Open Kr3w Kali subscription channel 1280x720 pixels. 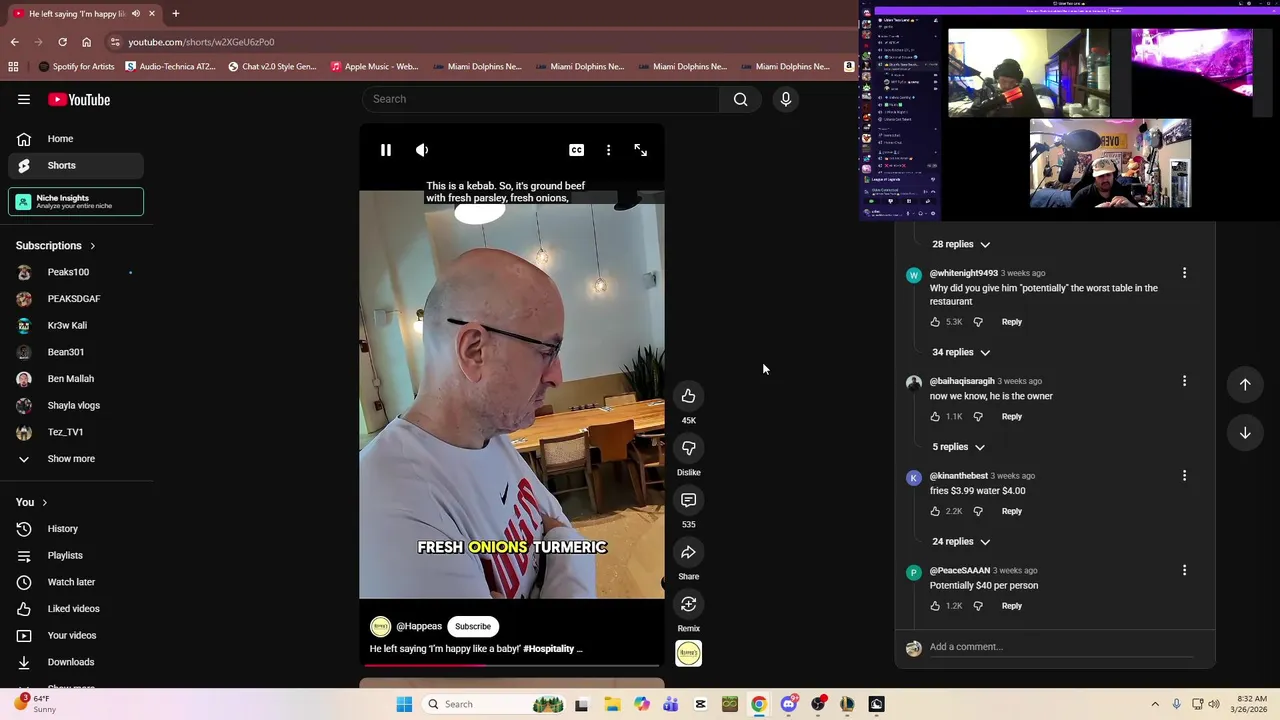click(76, 325)
